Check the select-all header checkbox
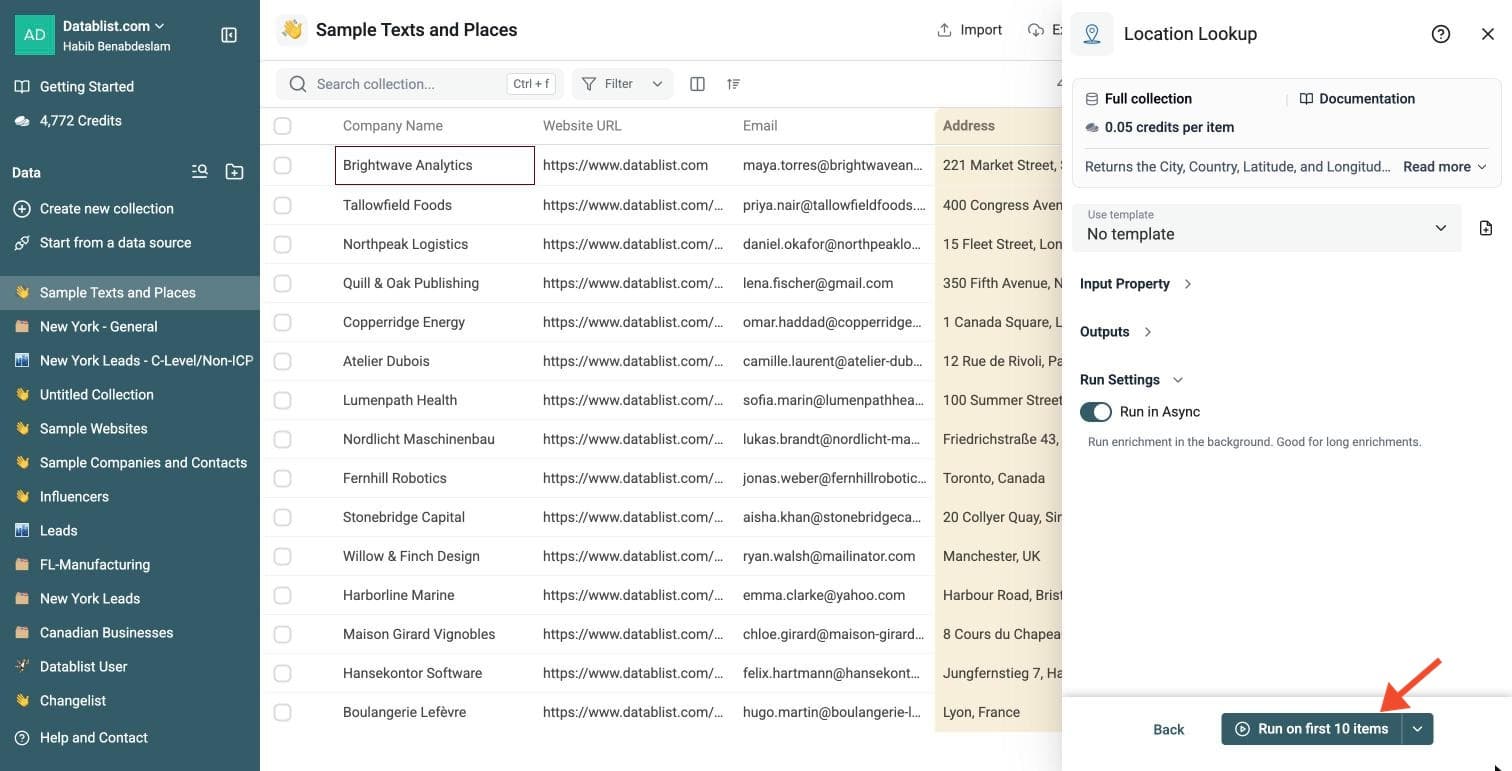Viewport: 1512px width, 771px height. (x=283, y=126)
